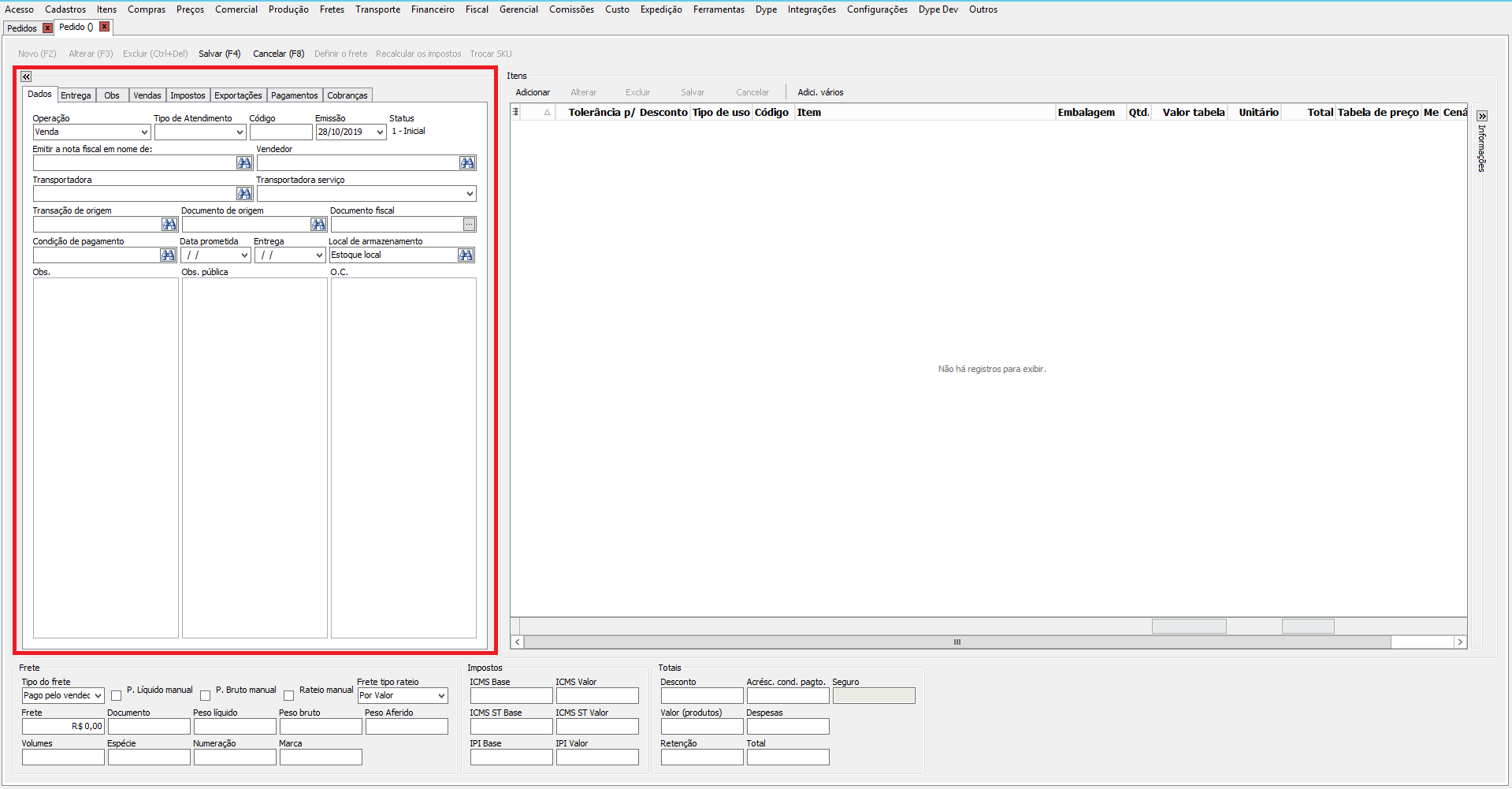Viewport: 1512px width, 789px height.
Task: Open the Financeiro menu
Action: [x=433, y=9]
